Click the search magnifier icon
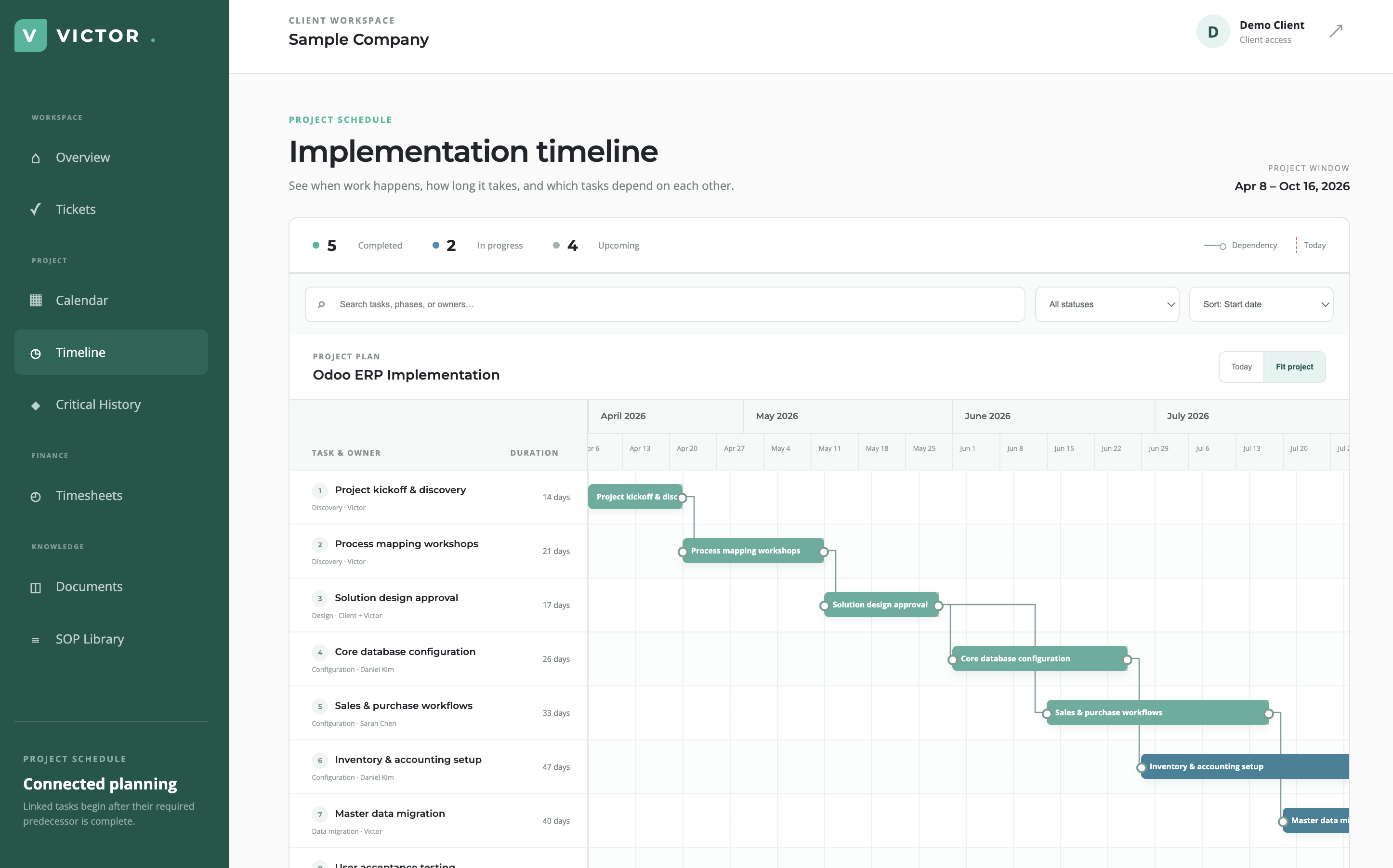 coord(321,304)
